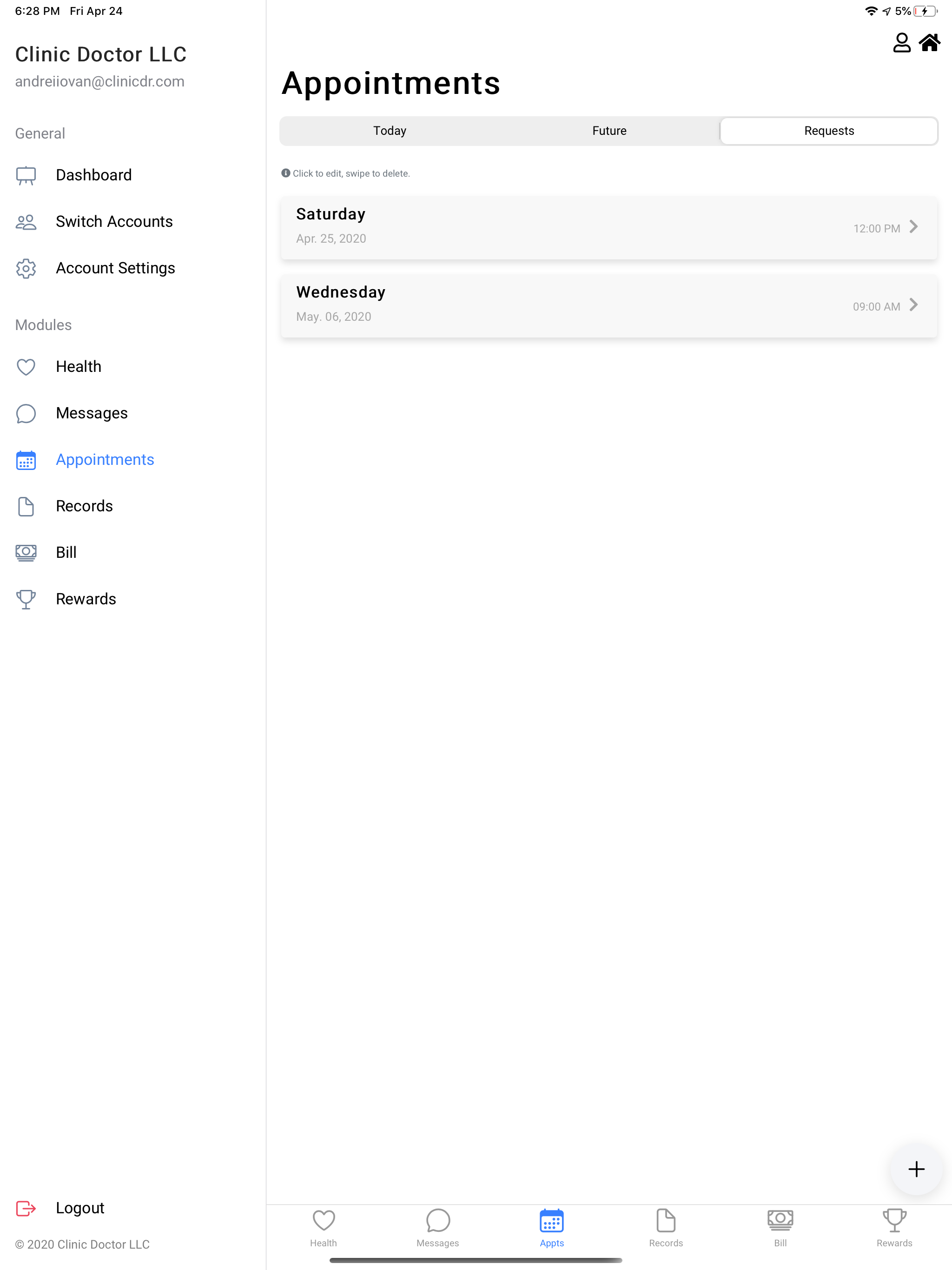This screenshot has width=952, height=1270.
Task: Switch to the Today tab
Action: (390, 131)
